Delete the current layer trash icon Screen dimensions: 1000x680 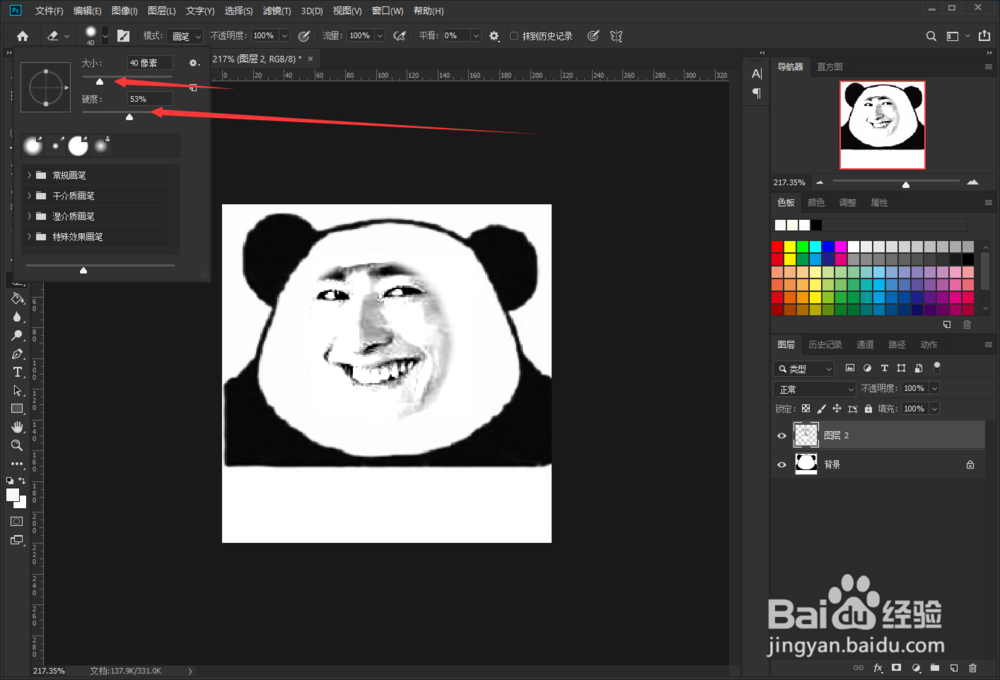click(x=973, y=668)
